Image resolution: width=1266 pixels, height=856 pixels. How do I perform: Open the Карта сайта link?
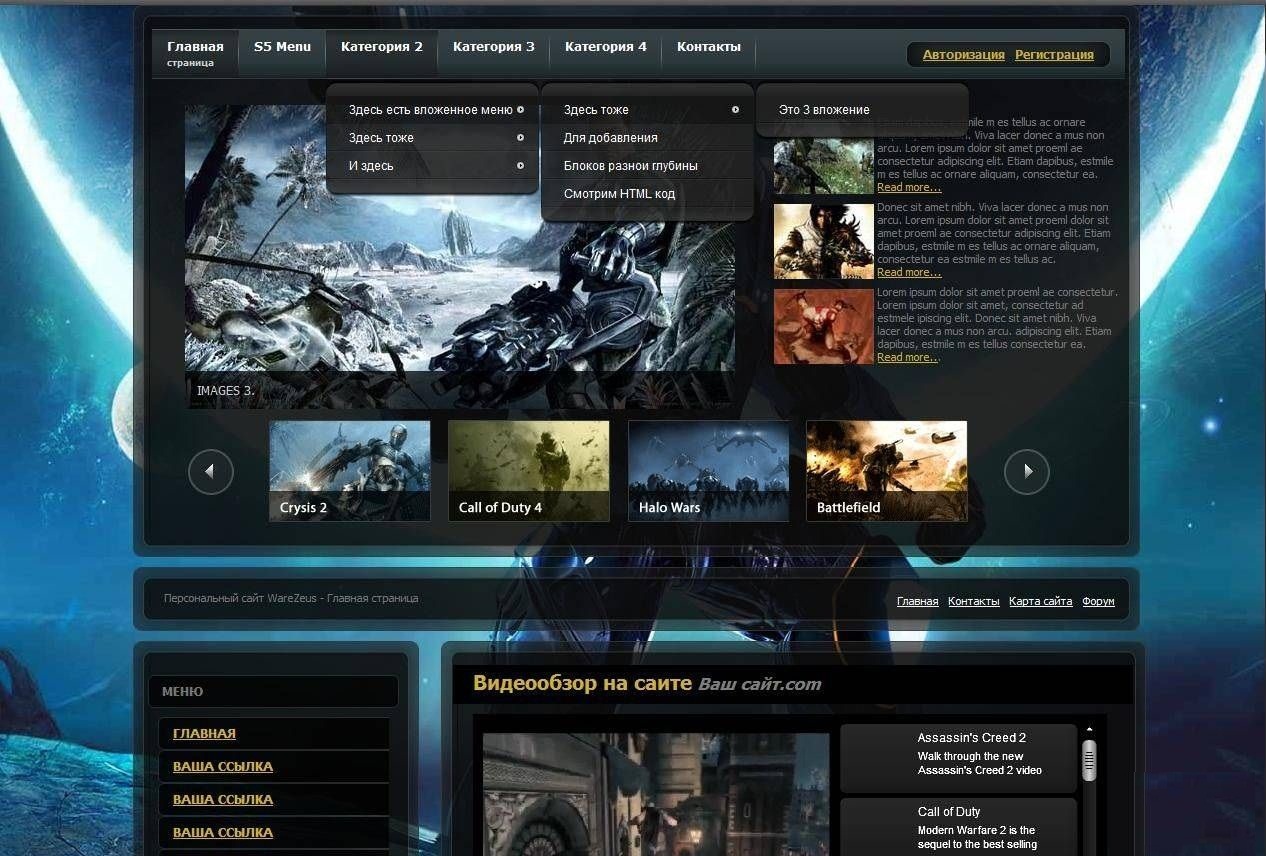coord(1040,601)
